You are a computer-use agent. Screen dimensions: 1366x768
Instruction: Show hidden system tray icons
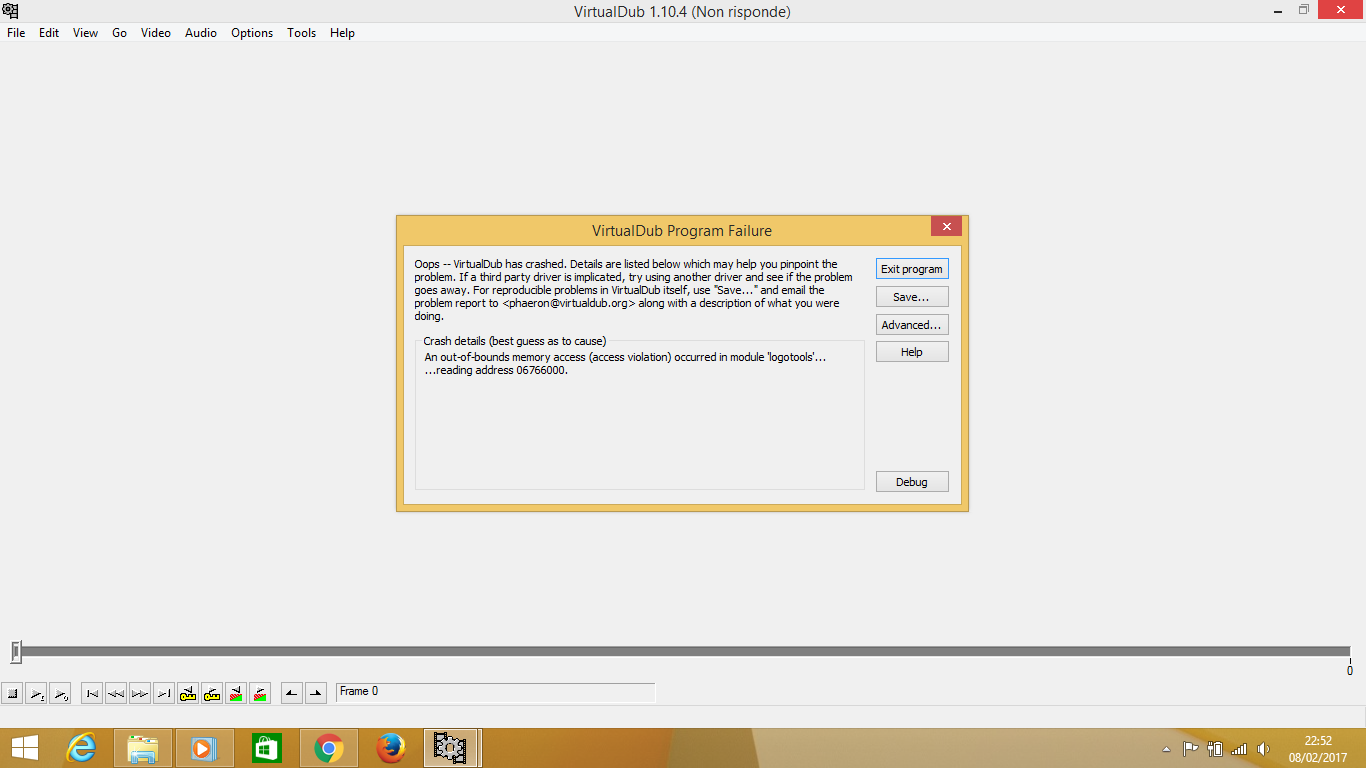(x=1166, y=749)
